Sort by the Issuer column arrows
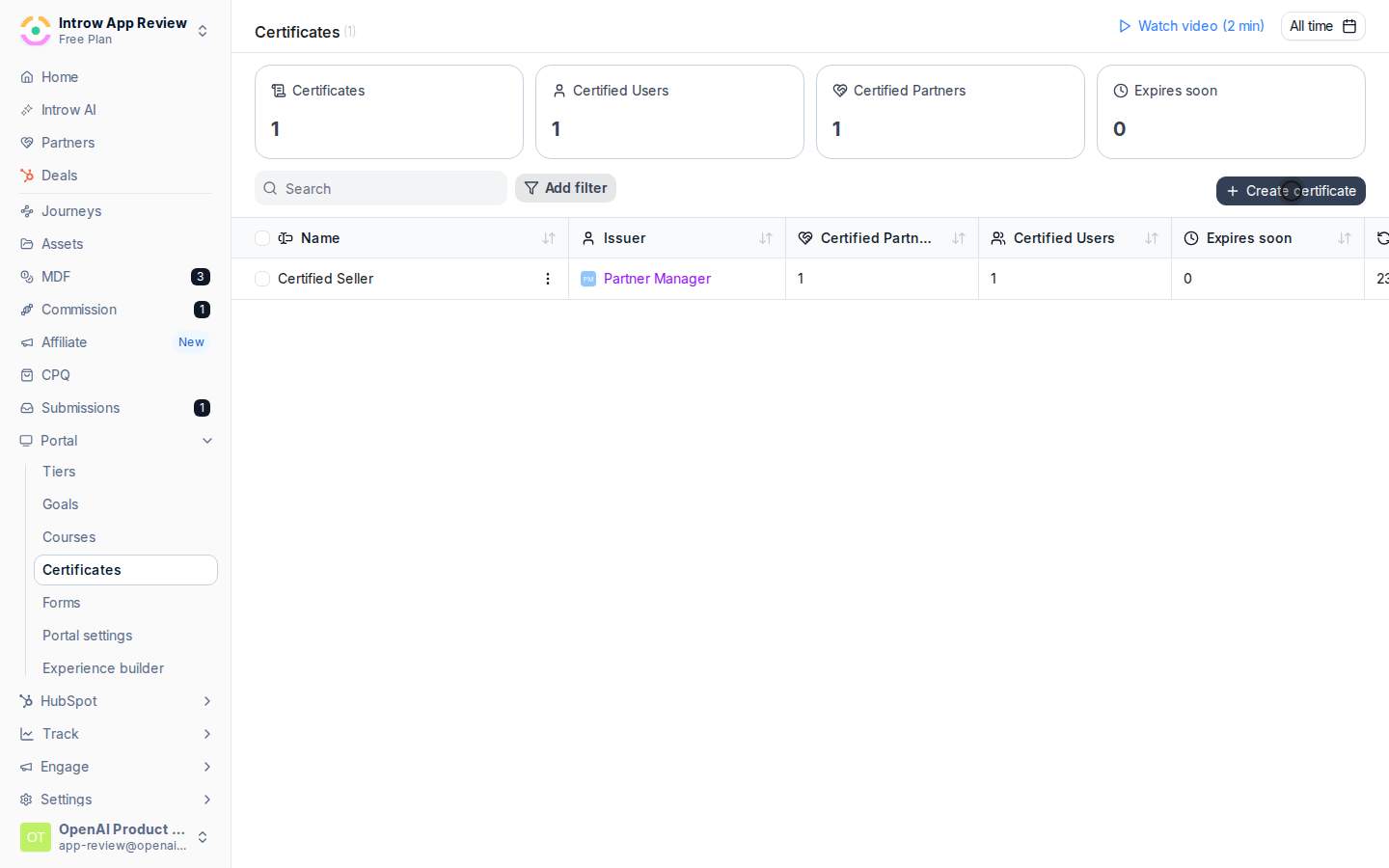The height and width of the screenshot is (868, 1389). (x=766, y=238)
